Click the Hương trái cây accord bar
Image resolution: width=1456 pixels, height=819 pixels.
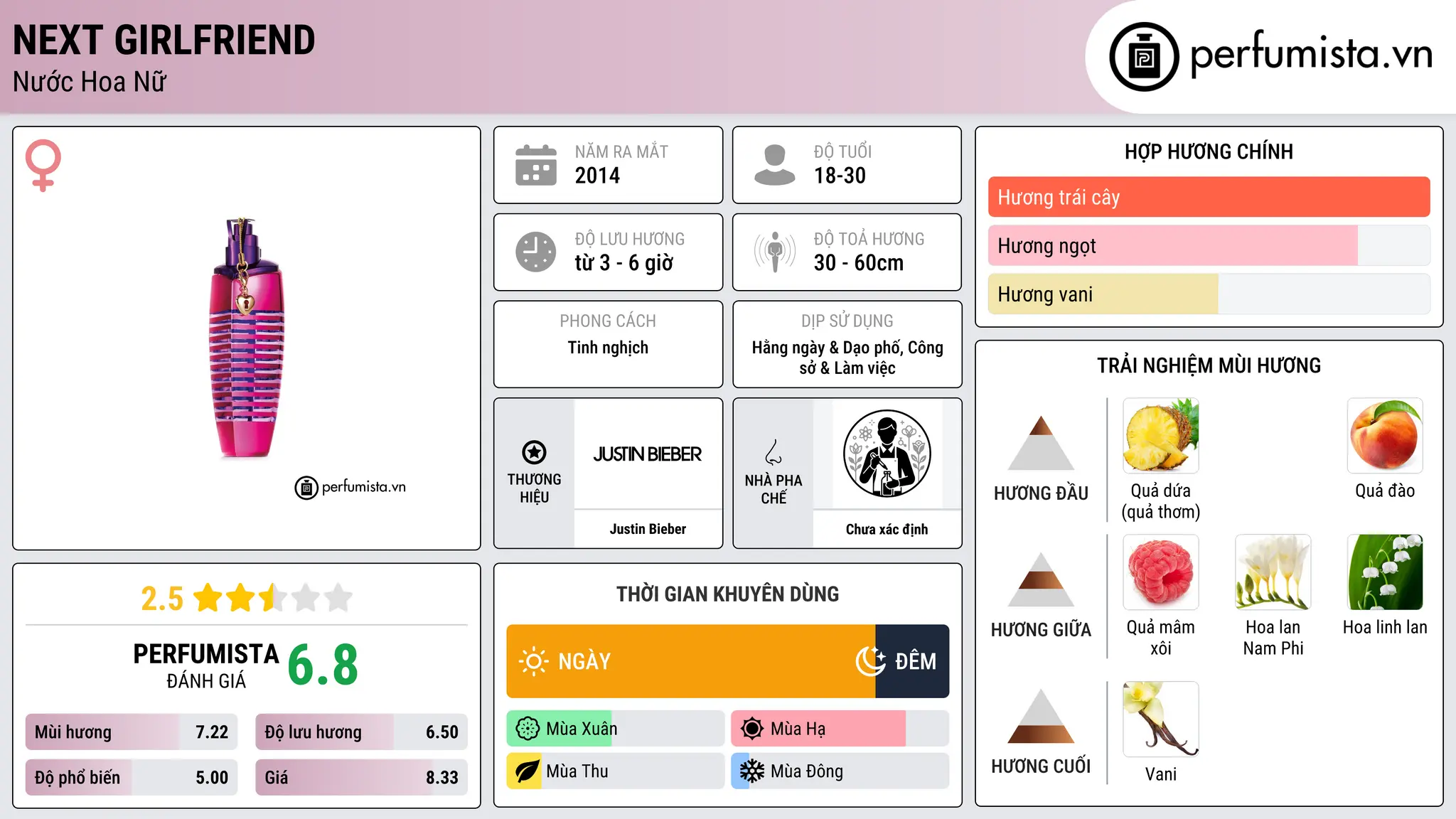[x=1209, y=197]
